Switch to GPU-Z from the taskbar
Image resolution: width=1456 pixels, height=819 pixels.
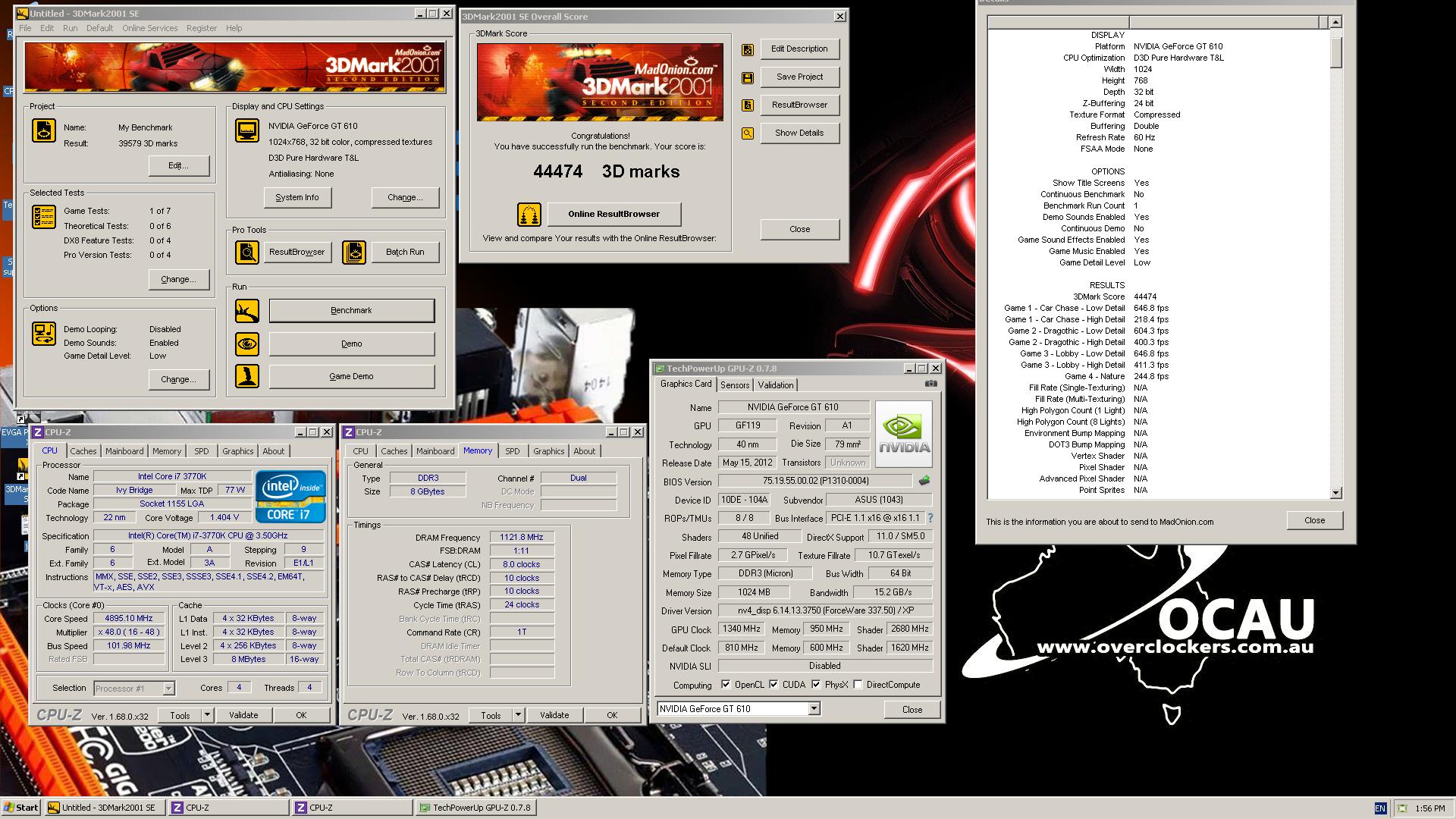pos(476,808)
